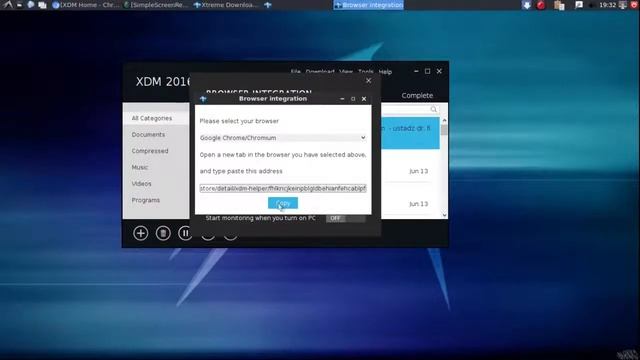The image size is (640, 360).
Task: Open the Google Chrome/Chromium browser dropdown
Action: [x=282, y=138]
